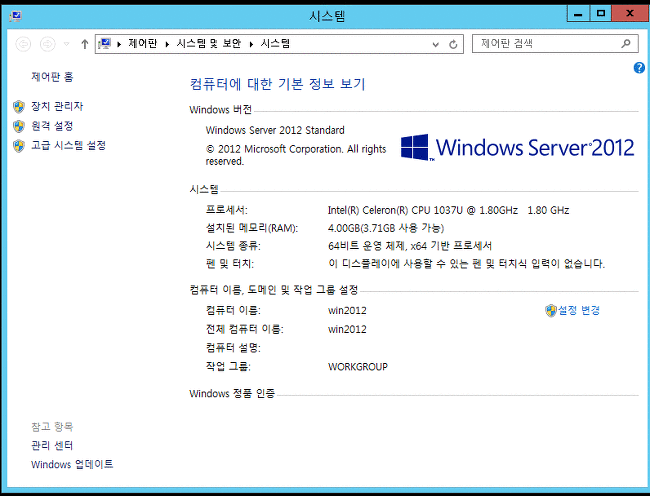Click the 설정 변경 link
Screen dimensions: 650x496
(579, 310)
